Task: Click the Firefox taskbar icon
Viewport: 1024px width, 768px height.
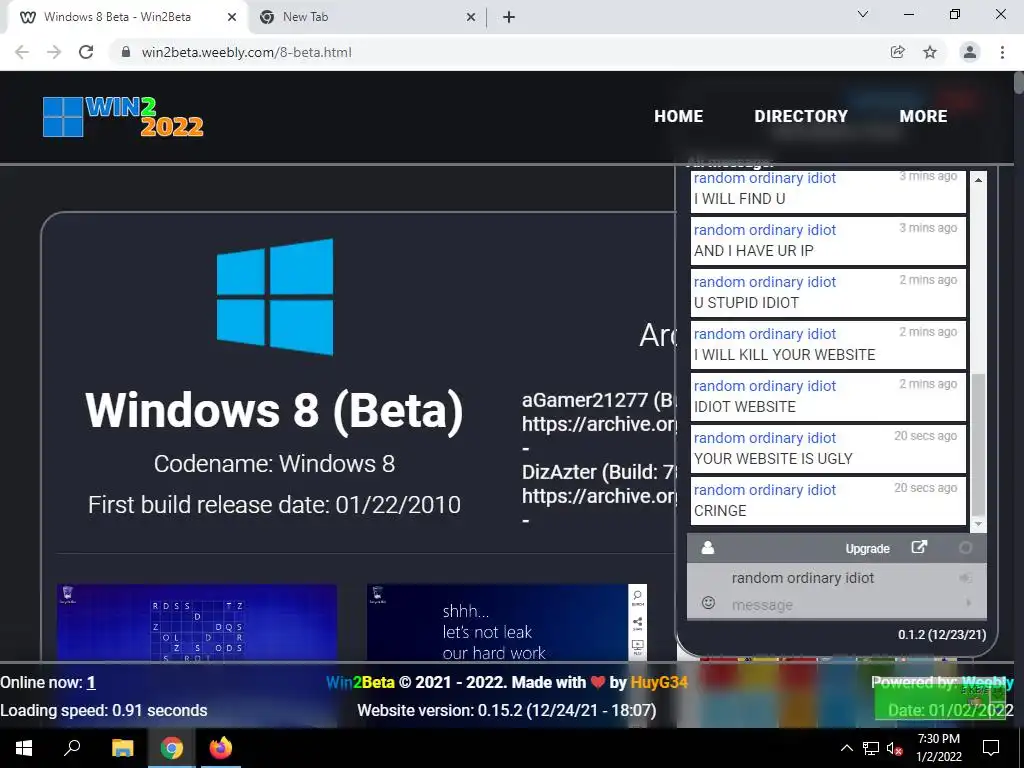Action: click(x=221, y=748)
